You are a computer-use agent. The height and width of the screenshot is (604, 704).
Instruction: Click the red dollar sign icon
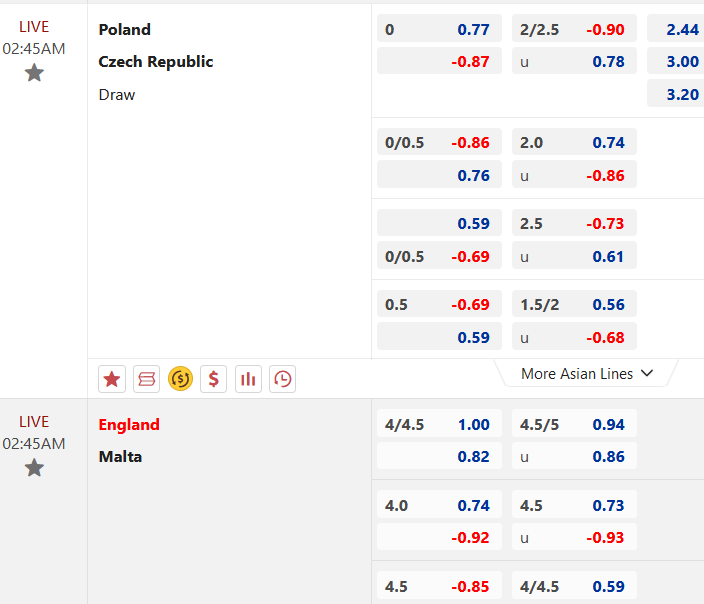[x=213, y=379]
